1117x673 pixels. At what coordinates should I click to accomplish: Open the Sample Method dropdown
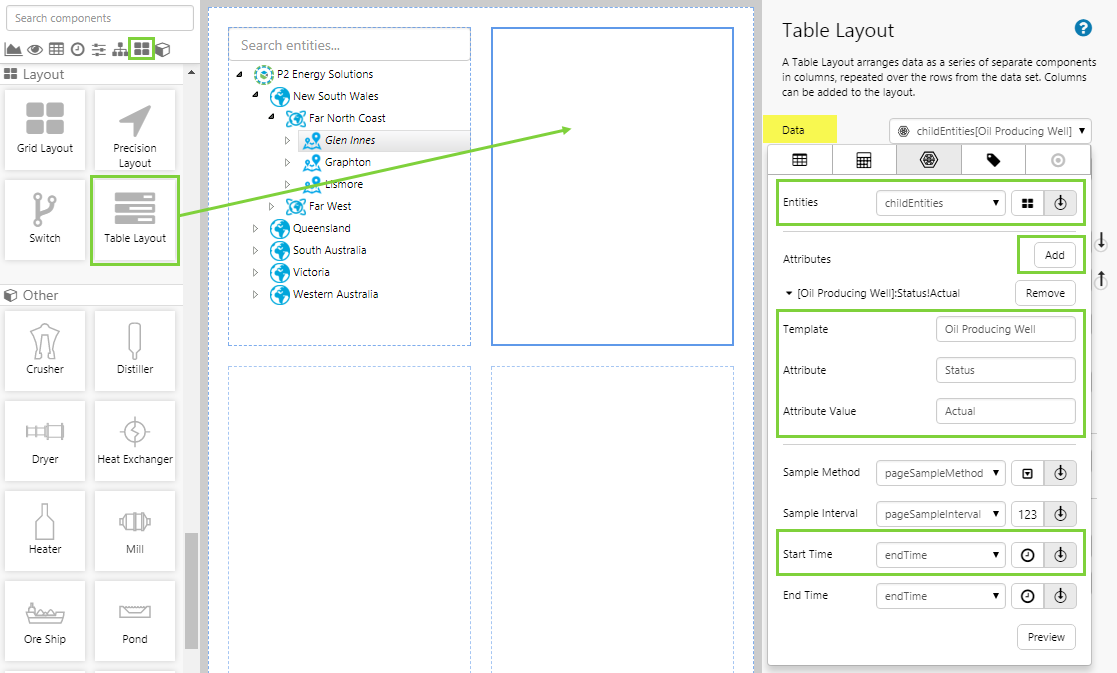(940, 473)
